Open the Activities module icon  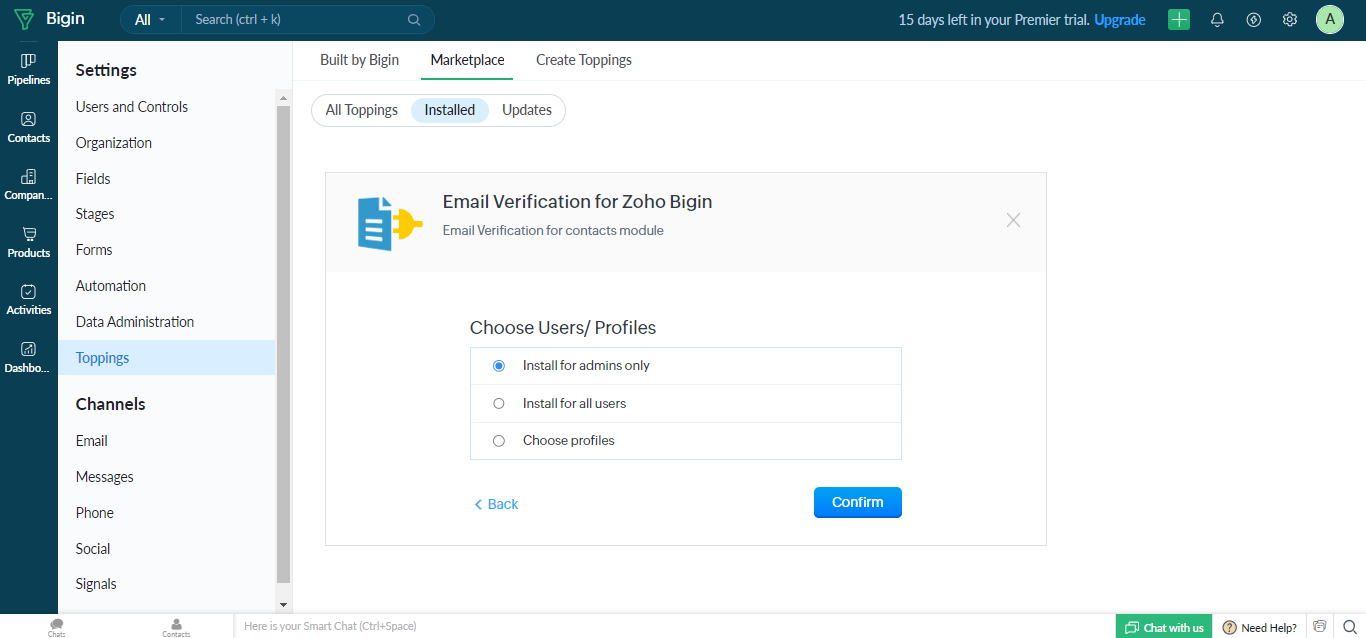(x=28, y=298)
